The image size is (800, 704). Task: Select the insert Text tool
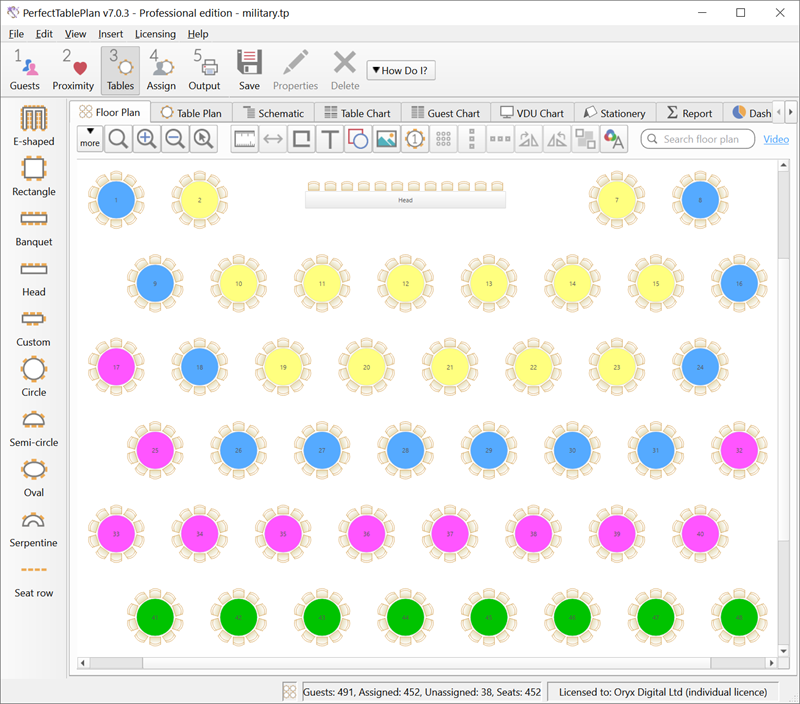[x=330, y=139]
